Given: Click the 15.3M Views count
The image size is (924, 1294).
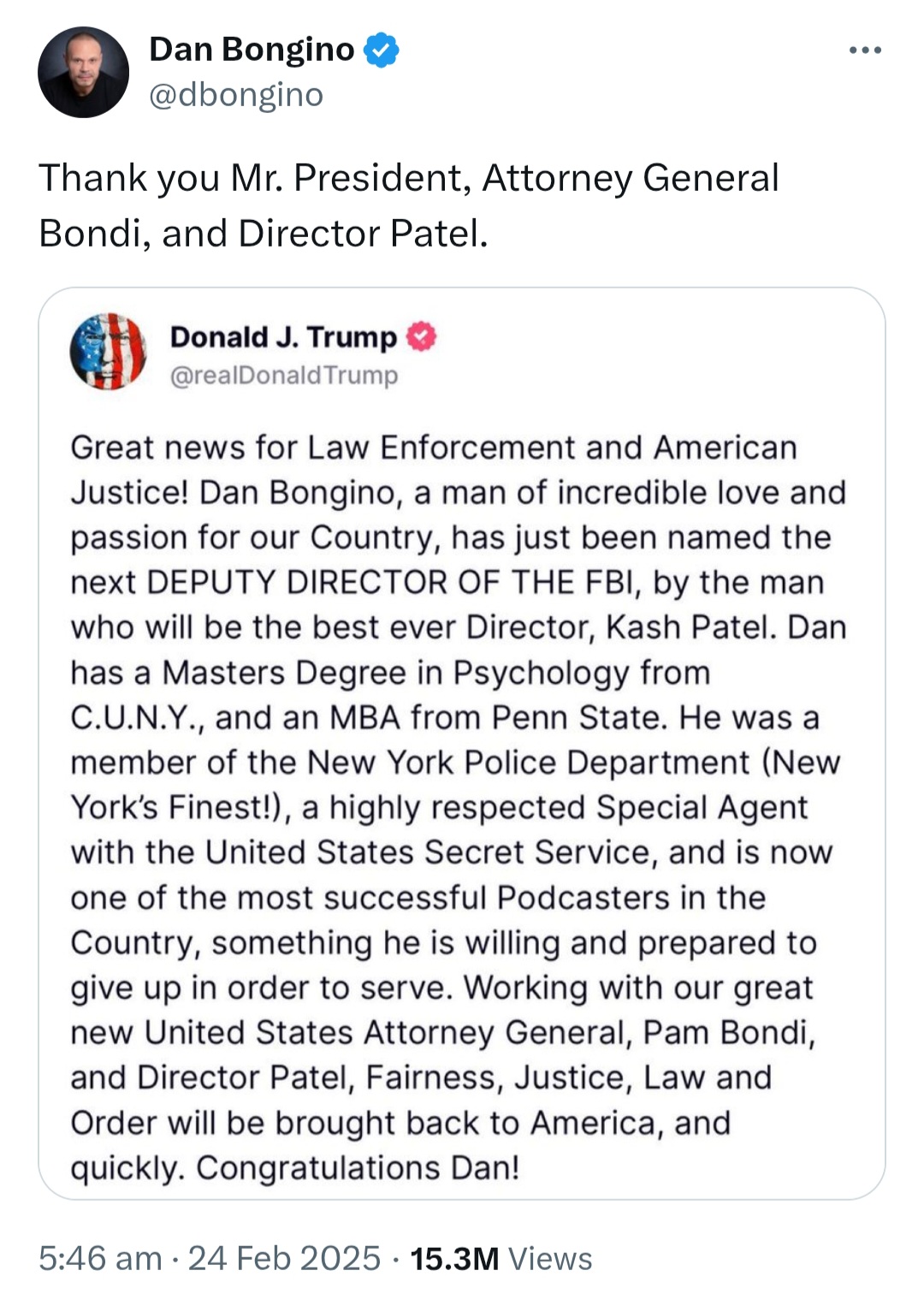Looking at the screenshot, I should coord(500,1258).
